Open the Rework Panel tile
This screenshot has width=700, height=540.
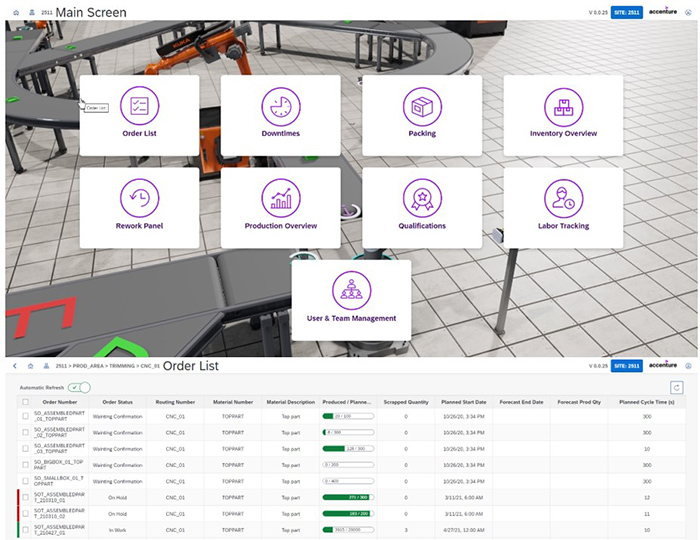[139, 207]
